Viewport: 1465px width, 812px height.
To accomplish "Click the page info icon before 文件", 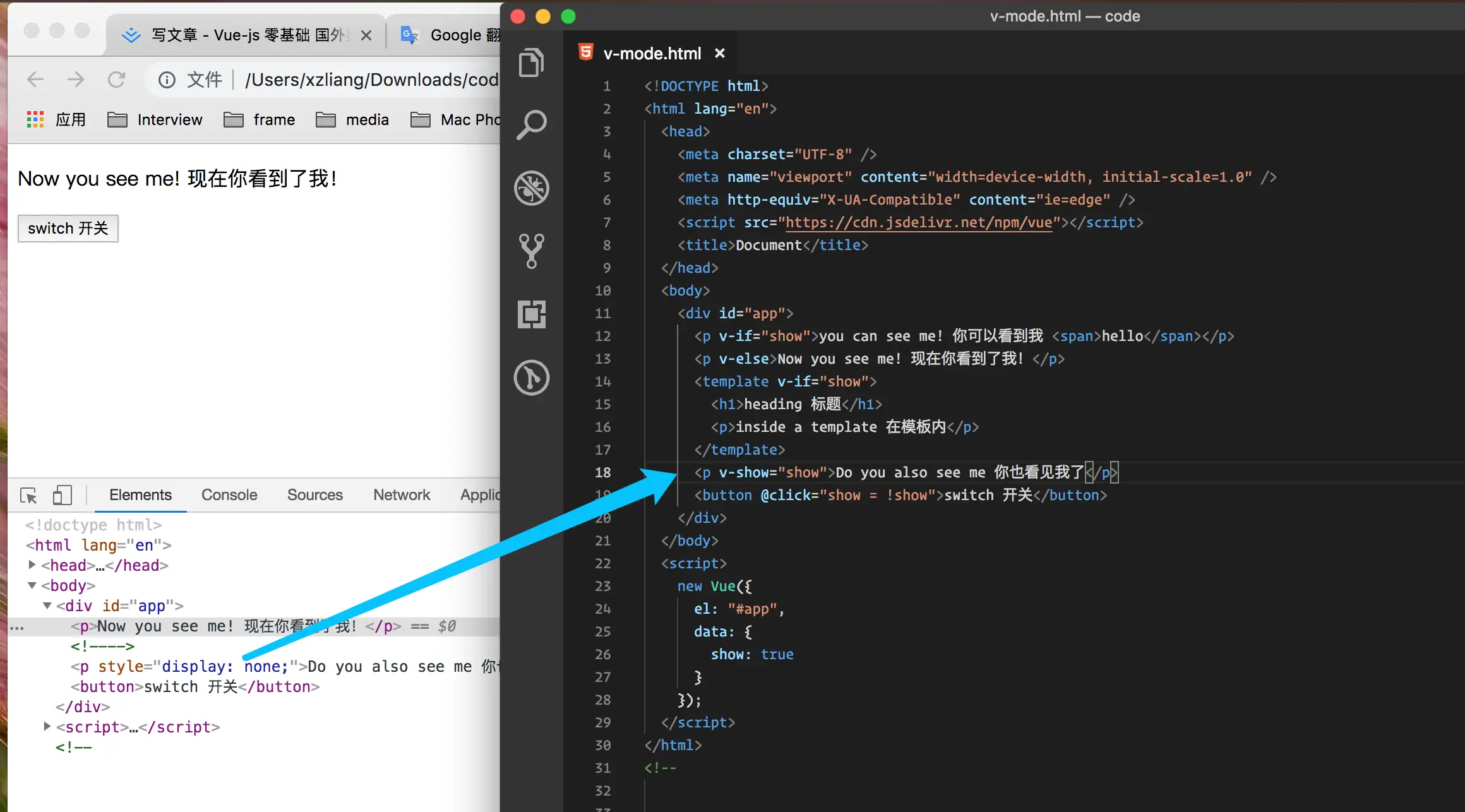I will (167, 80).
